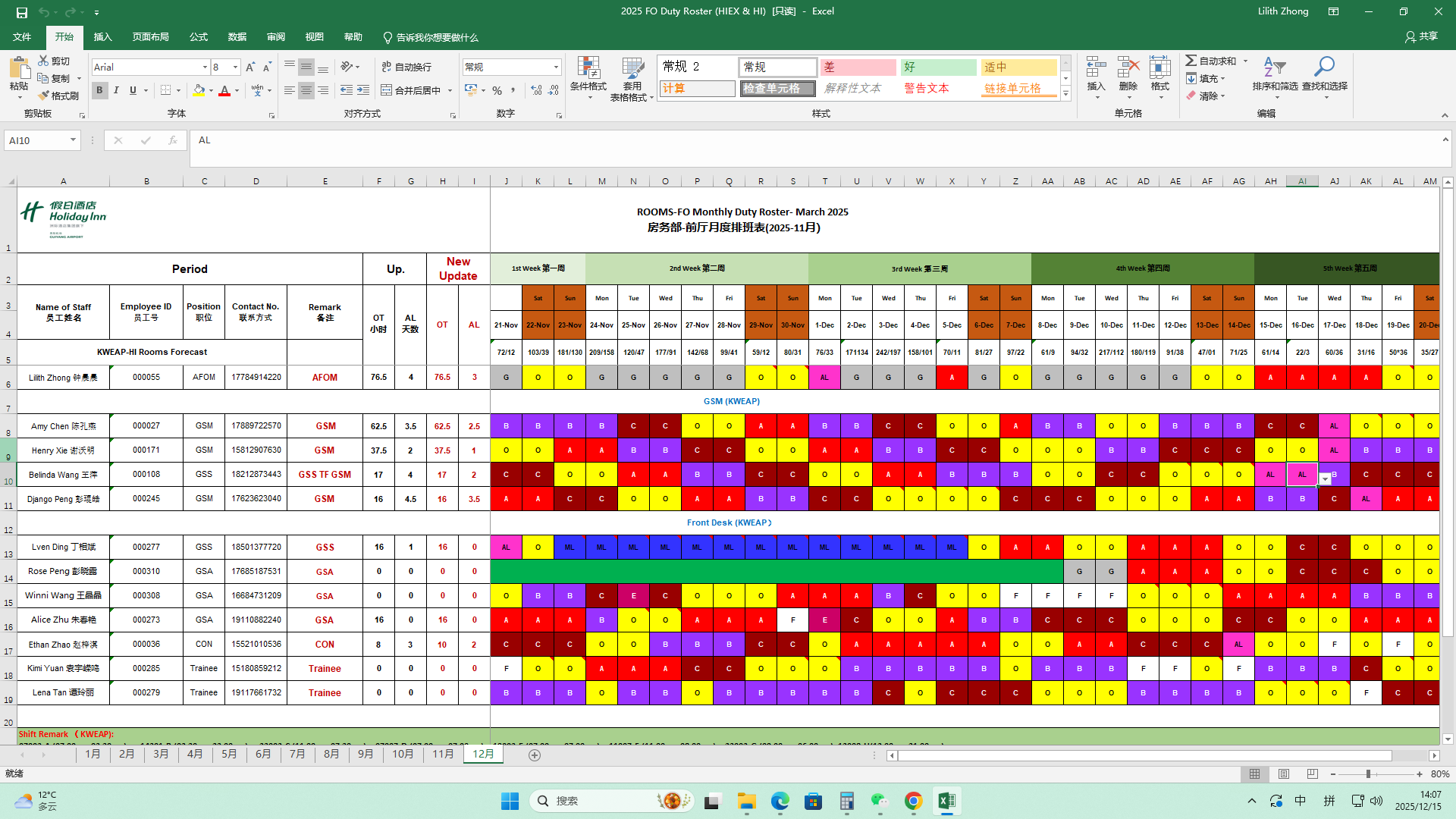
Task: Click the new sheet plus button
Action: point(535,755)
